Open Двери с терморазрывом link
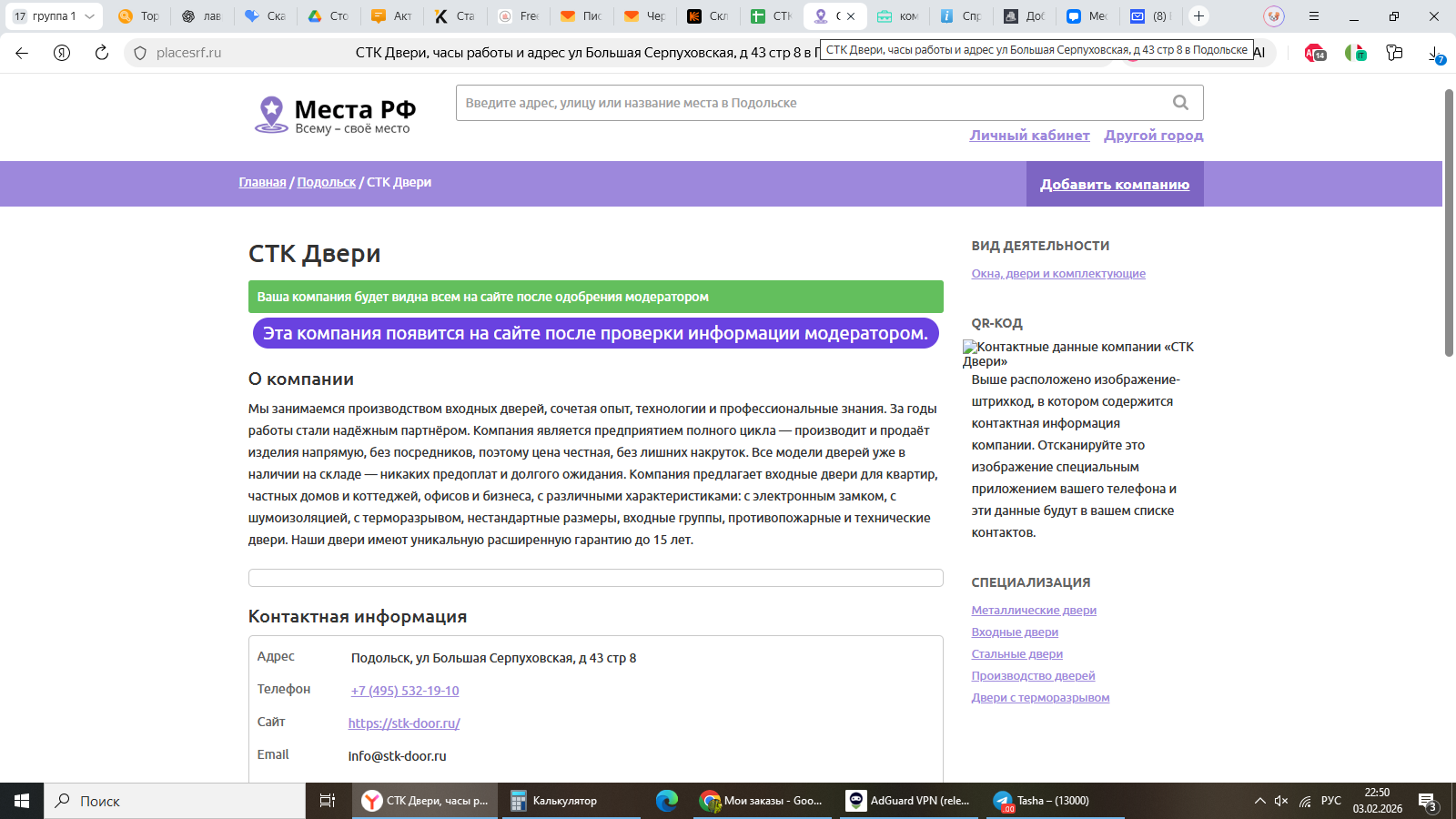The height and width of the screenshot is (819, 1456). [x=1040, y=698]
